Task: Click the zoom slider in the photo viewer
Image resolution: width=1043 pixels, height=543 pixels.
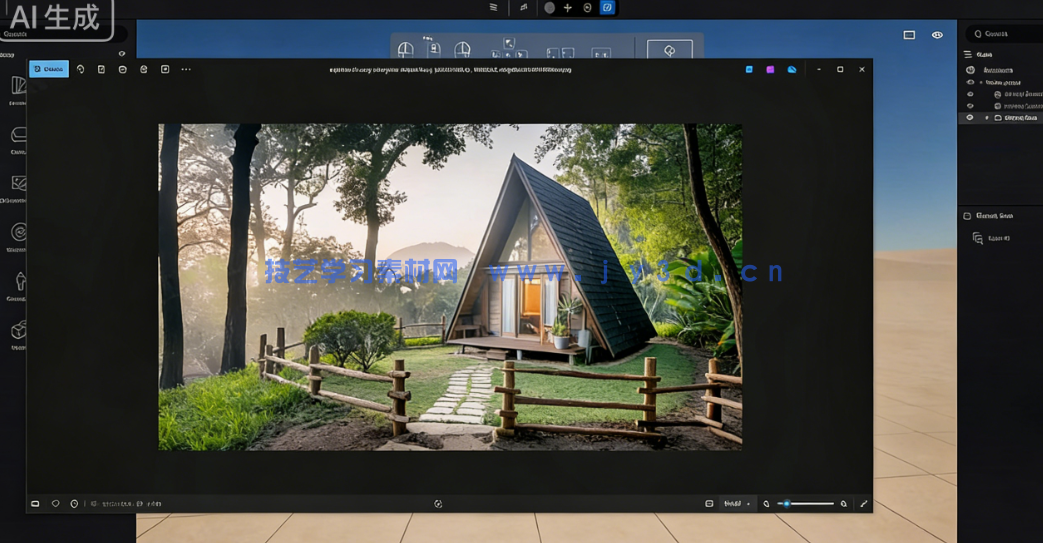Action: point(808,504)
